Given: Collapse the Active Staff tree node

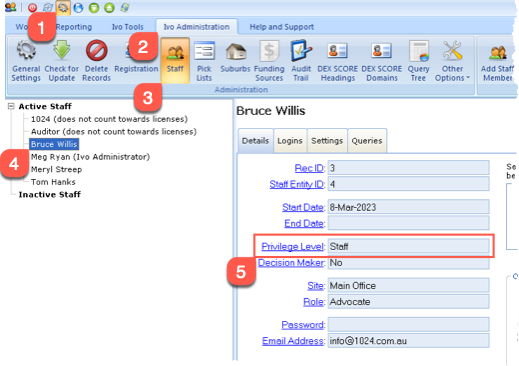Looking at the screenshot, I should coord(11,106).
